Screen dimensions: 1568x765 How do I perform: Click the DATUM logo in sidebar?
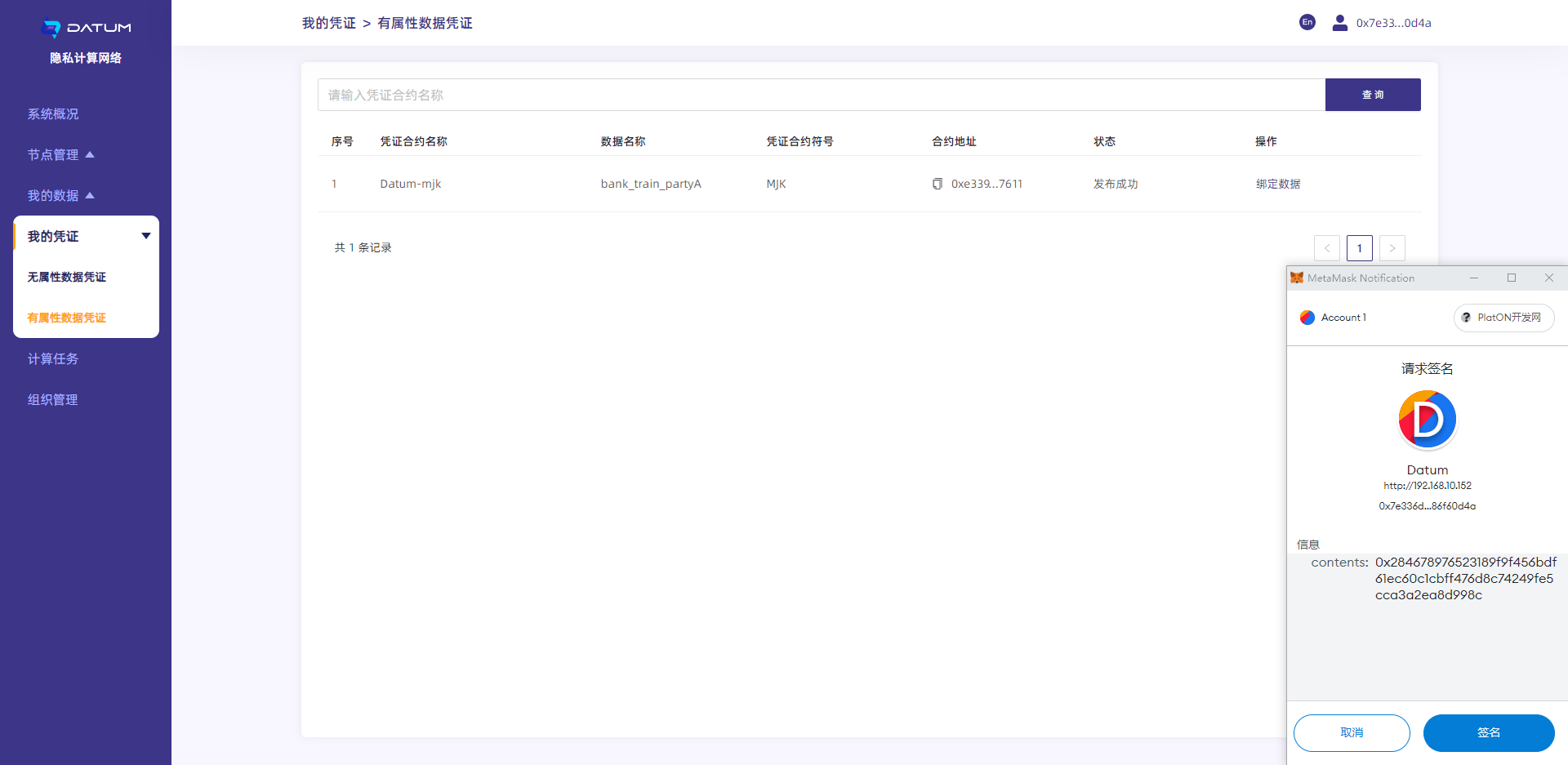pyautogui.click(x=86, y=29)
